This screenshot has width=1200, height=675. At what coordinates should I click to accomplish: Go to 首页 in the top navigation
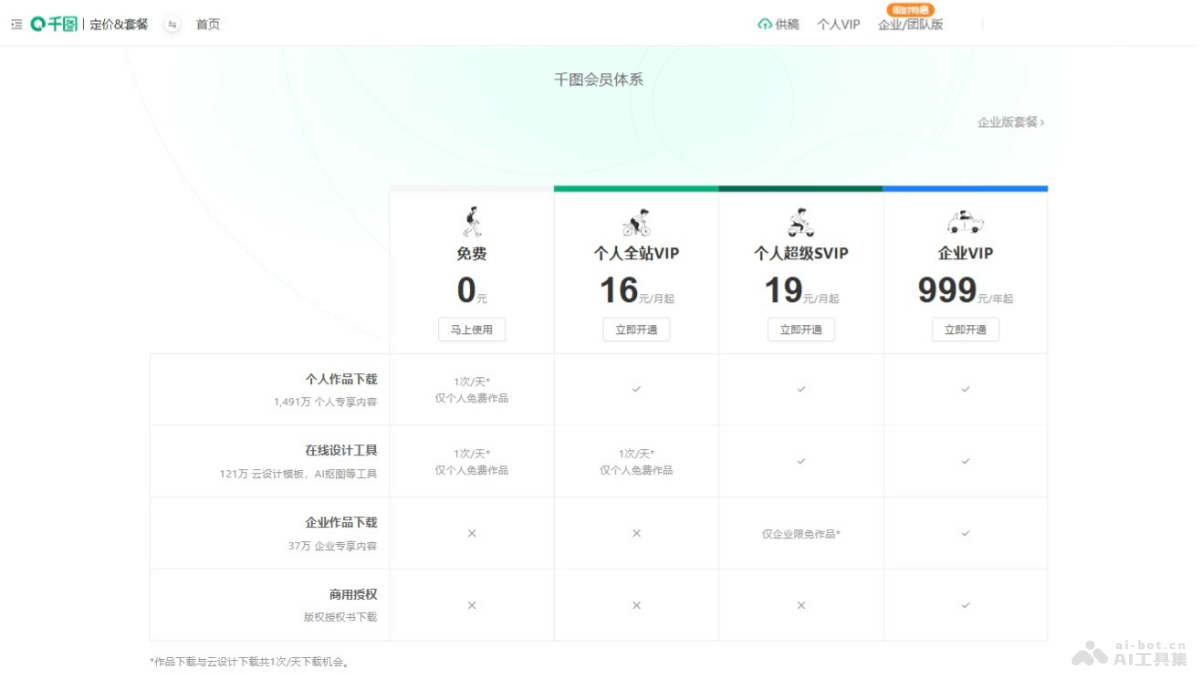point(208,24)
